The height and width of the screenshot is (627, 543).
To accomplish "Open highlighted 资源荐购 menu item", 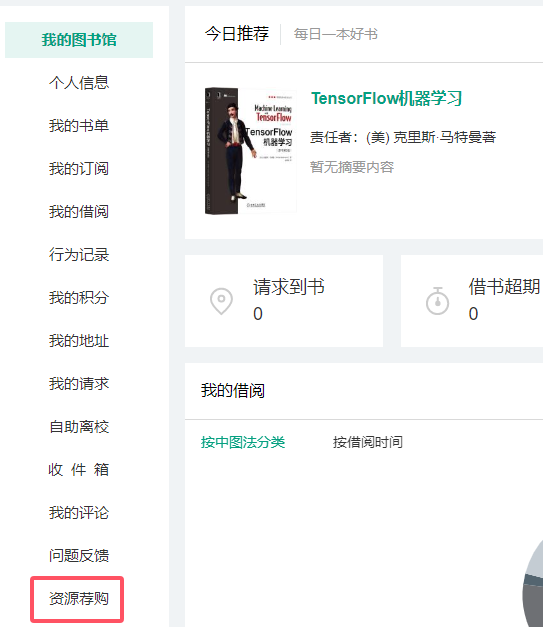I will click(x=77, y=599).
